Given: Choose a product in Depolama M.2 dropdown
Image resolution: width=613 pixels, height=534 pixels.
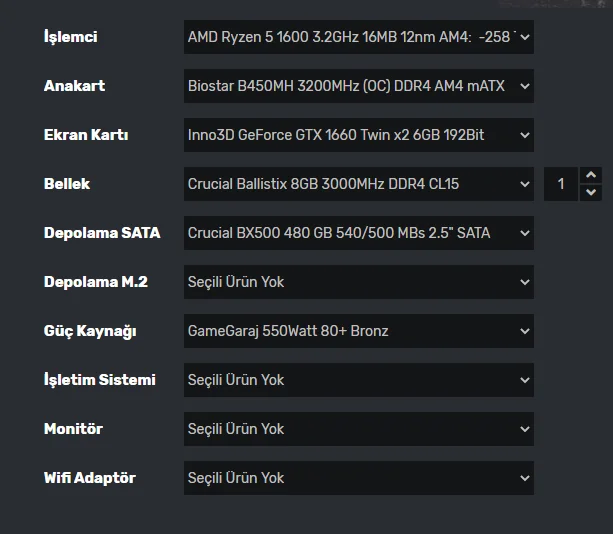Looking at the screenshot, I should point(358,282).
